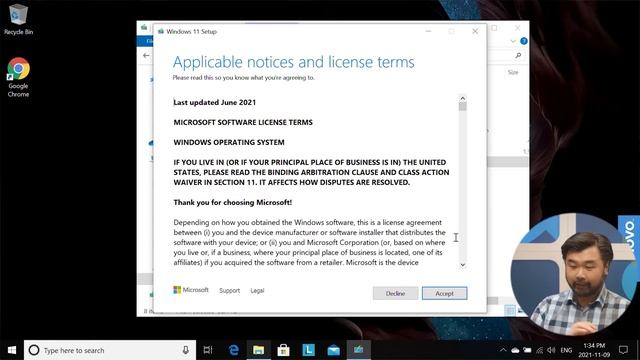640x360 pixels.
Task: Open the Support link
Action: pyautogui.click(x=229, y=291)
